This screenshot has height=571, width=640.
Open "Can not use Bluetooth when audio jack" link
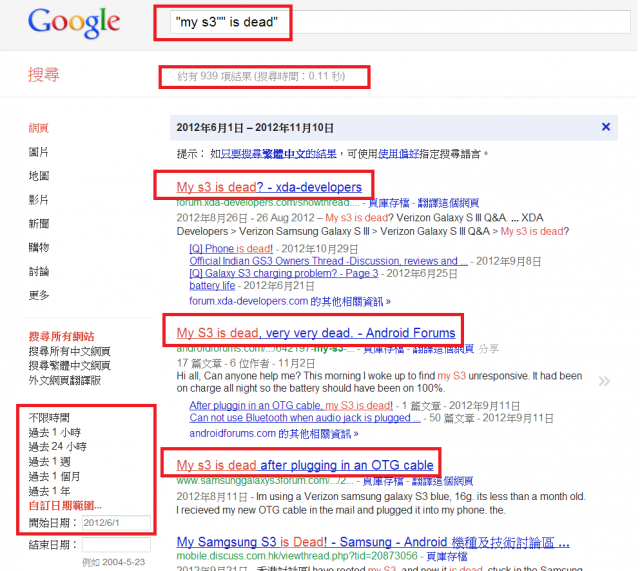coord(304,418)
